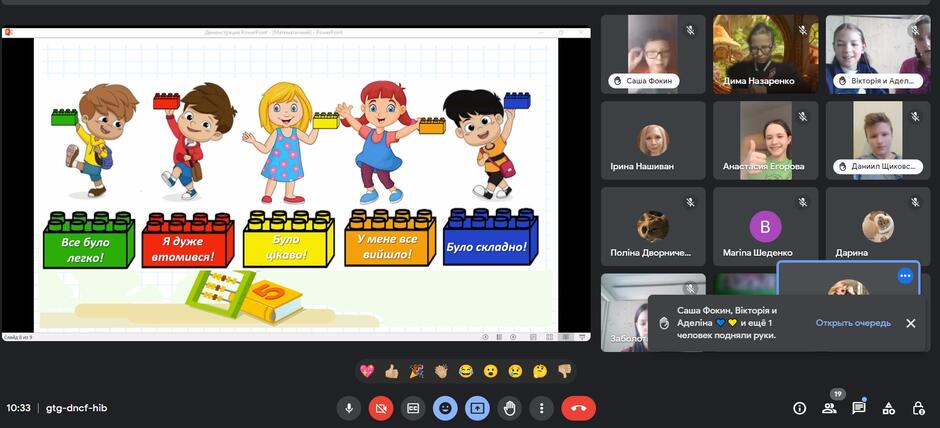Viewport: 940px width, 428px height.
Task: Raise your hand in the call
Action: tap(510, 408)
